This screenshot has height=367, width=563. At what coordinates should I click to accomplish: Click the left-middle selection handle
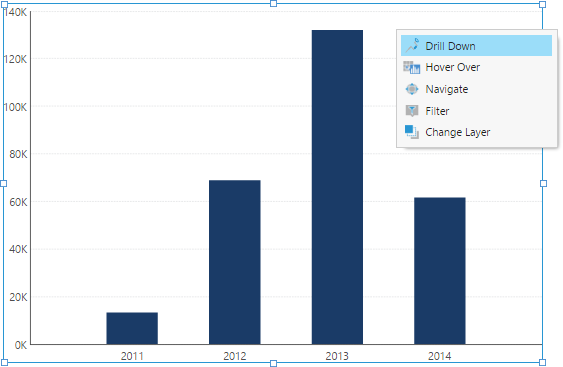[x=4, y=184]
